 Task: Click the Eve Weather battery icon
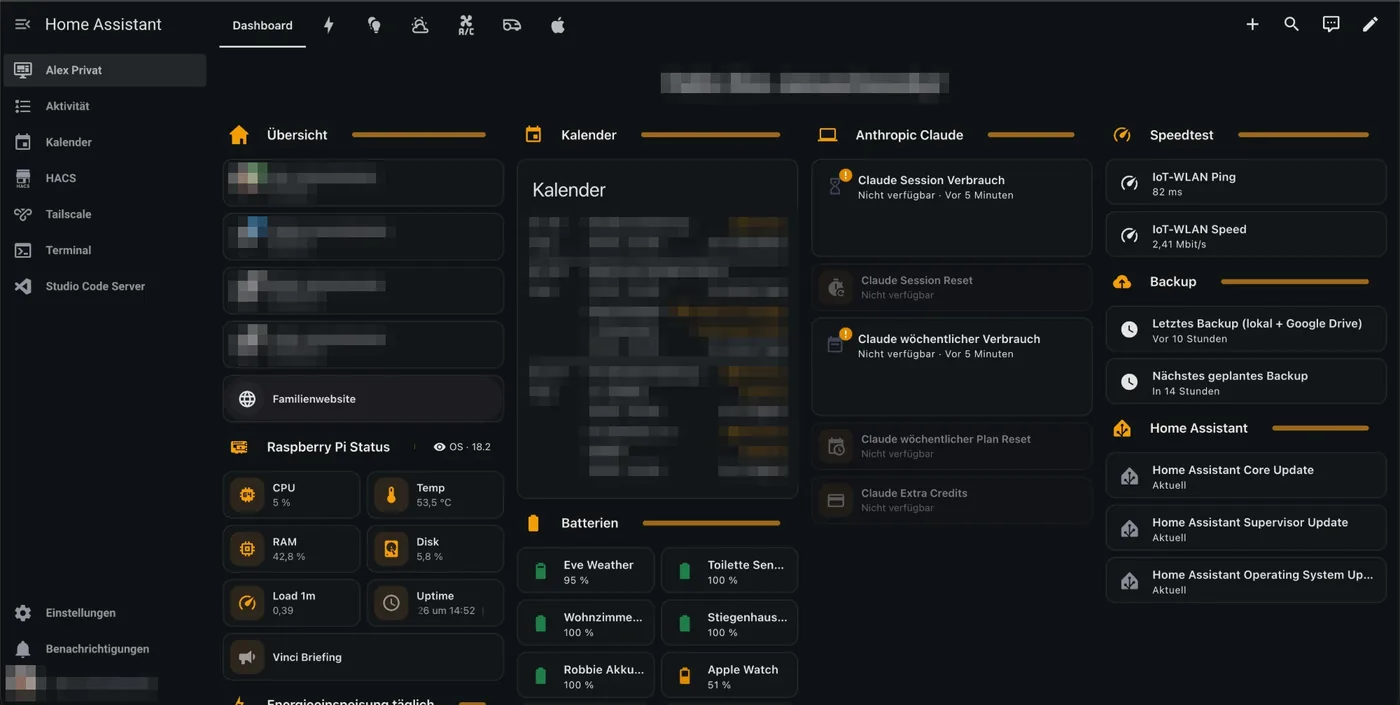pos(541,572)
